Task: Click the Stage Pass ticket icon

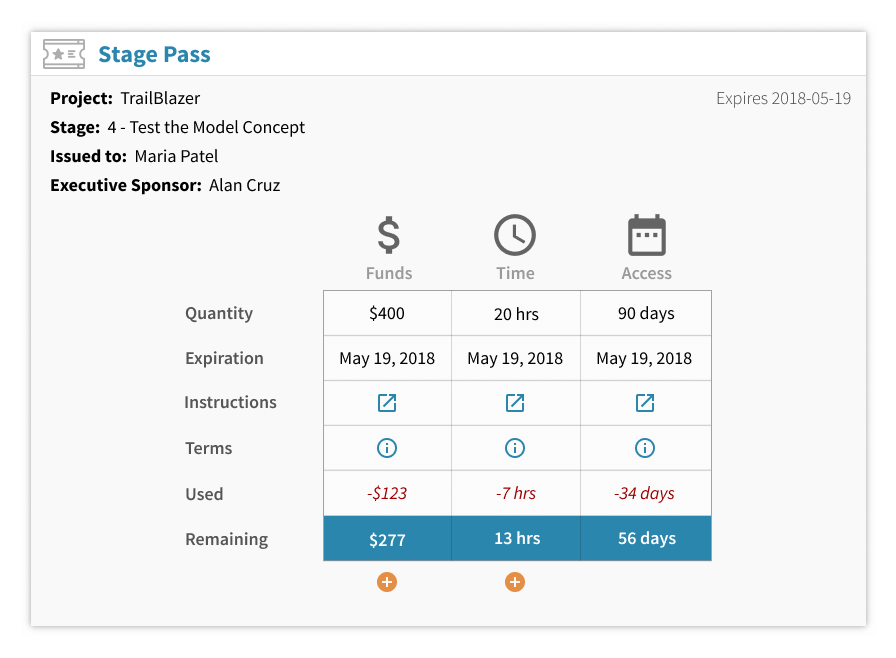Action: pos(64,54)
